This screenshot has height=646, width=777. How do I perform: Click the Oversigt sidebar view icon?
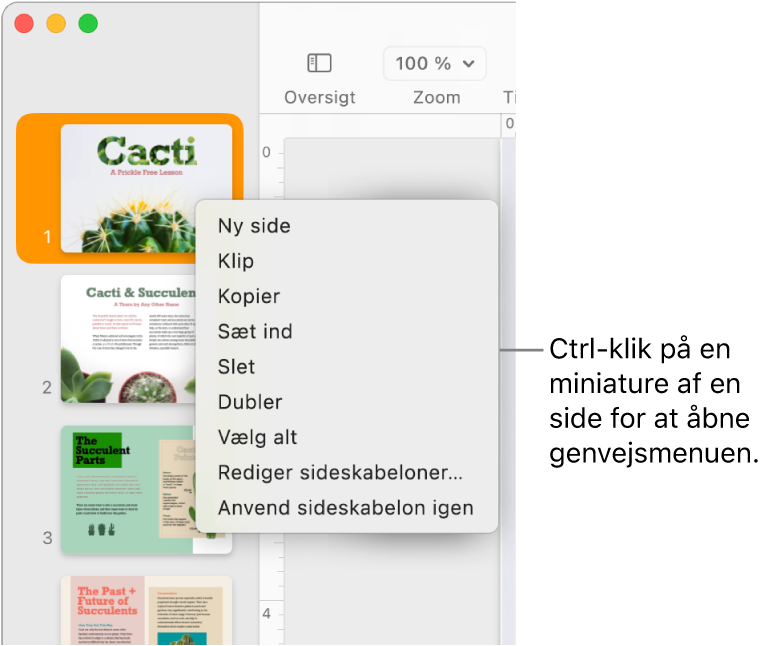319,63
